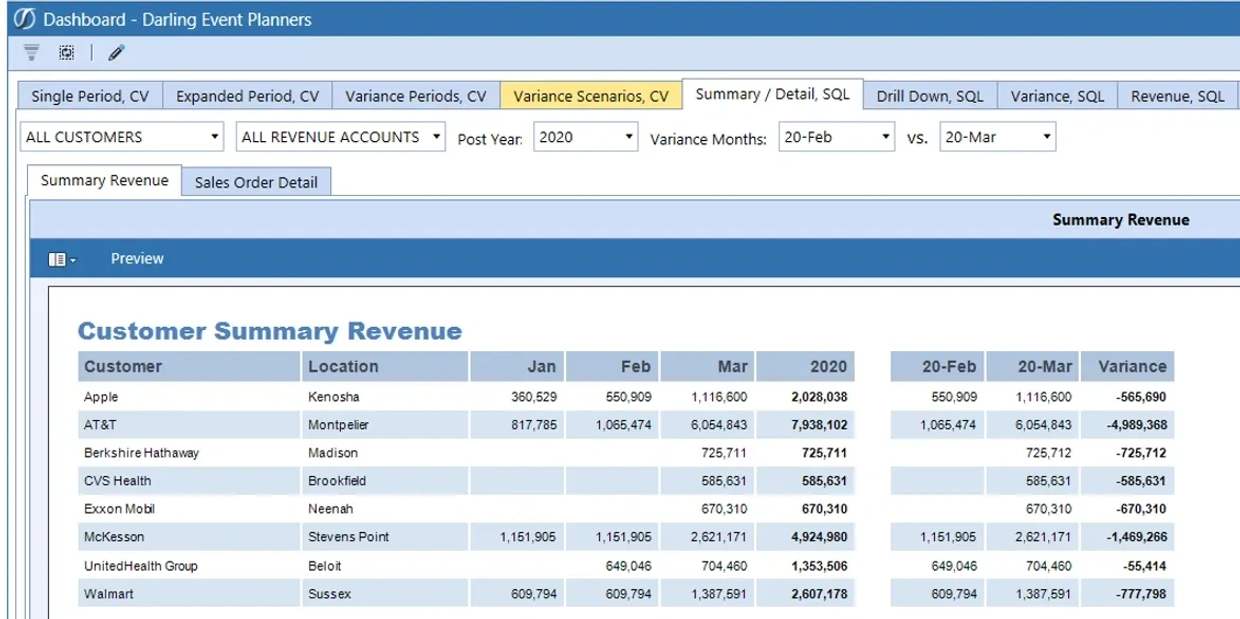Open the Post Year 2020 dropdown
The width and height of the screenshot is (1240, 619).
(585, 138)
